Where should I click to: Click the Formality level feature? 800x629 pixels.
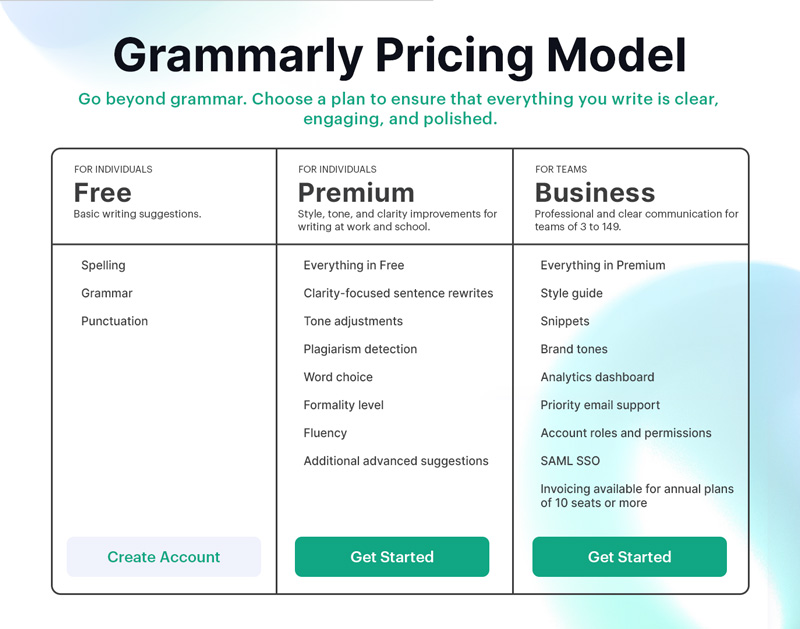click(343, 405)
